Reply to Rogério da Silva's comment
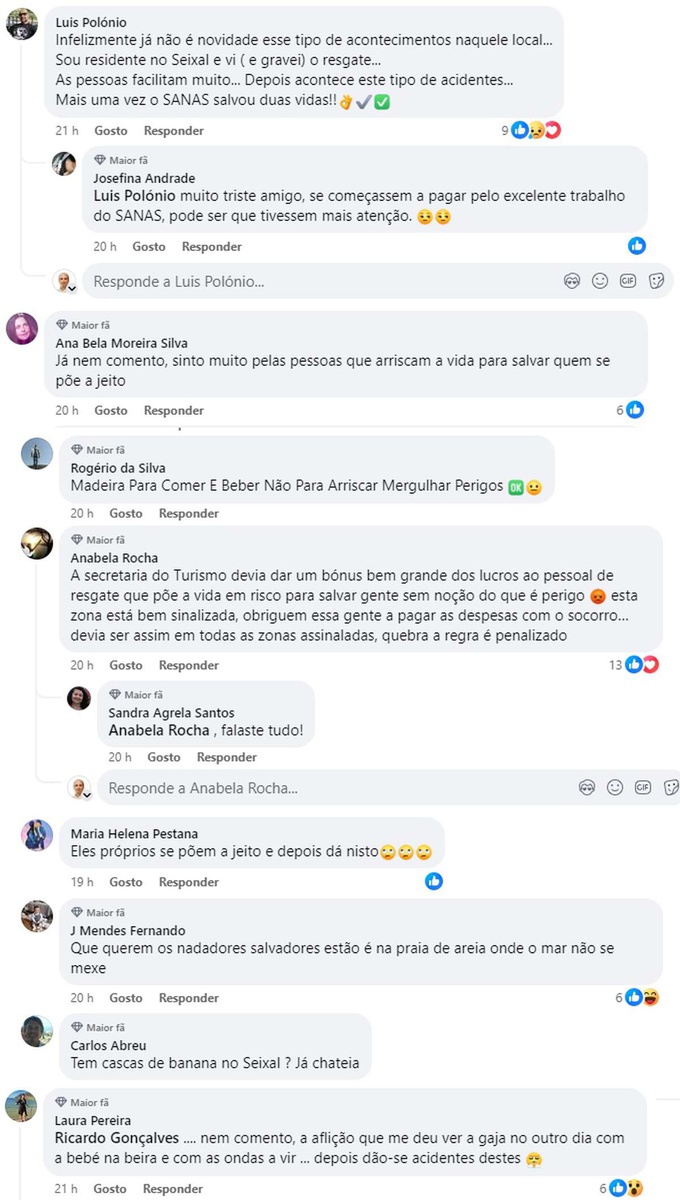 [x=189, y=513]
